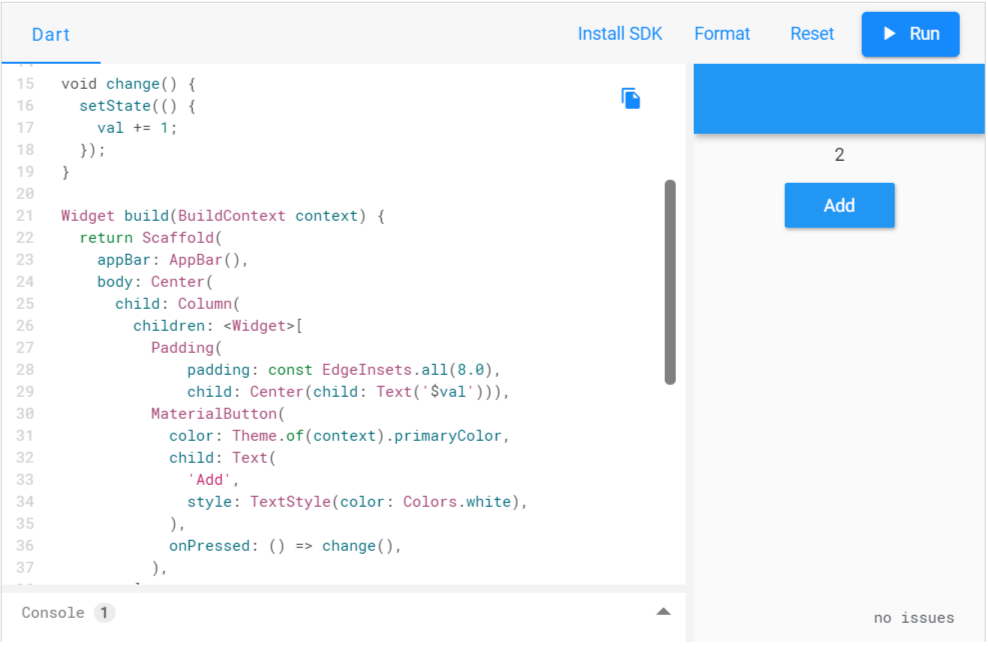Format the code with Format button
The height and width of the screenshot is (647, 988).
[x=722, y=34]
